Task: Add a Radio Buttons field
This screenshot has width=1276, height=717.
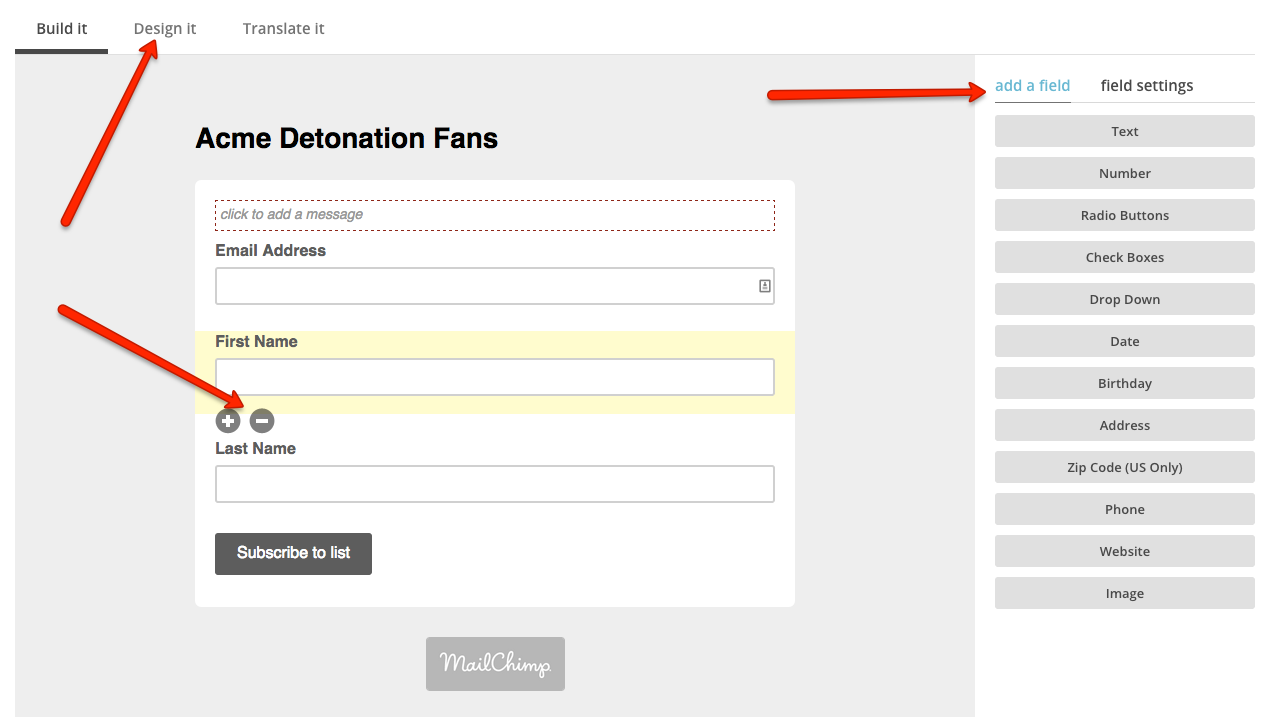Action: coord(1125,215)
